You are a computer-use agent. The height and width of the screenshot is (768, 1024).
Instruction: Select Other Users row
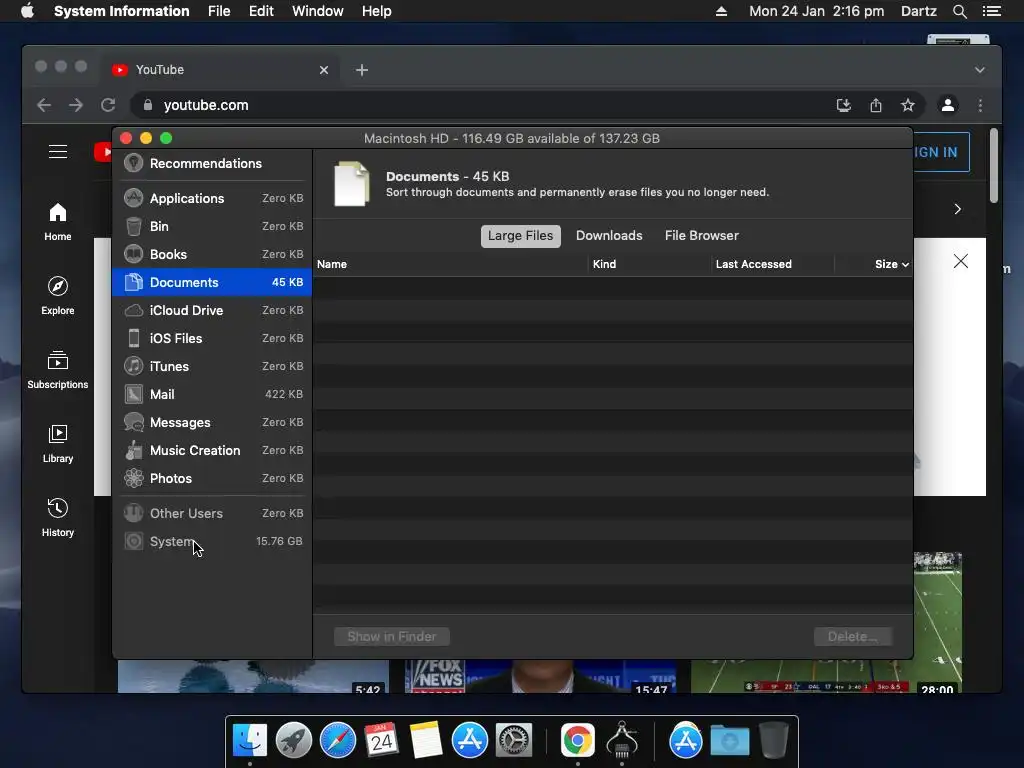(x=212, y=513)
